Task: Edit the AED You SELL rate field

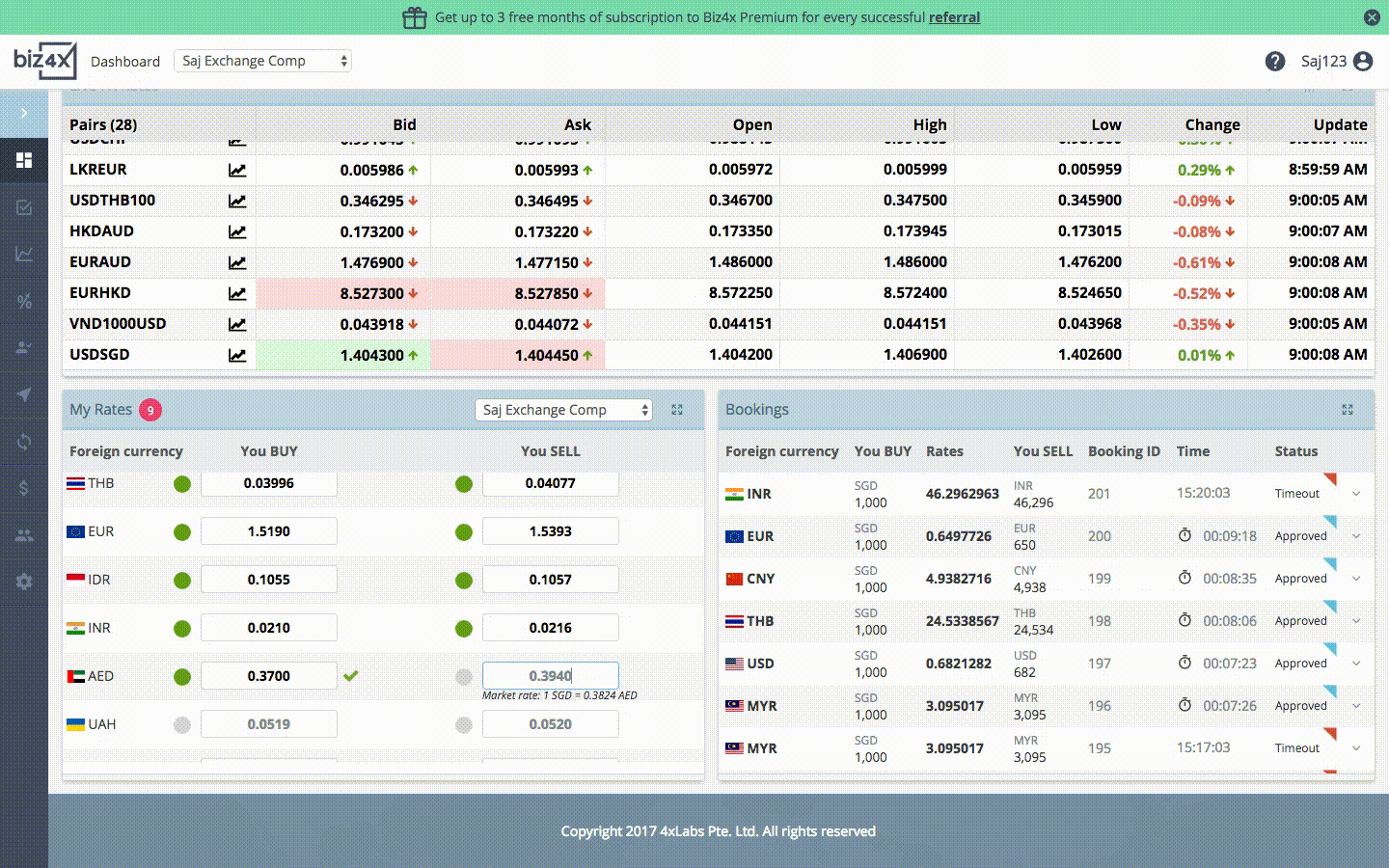Action: click(x=551, y=676)
